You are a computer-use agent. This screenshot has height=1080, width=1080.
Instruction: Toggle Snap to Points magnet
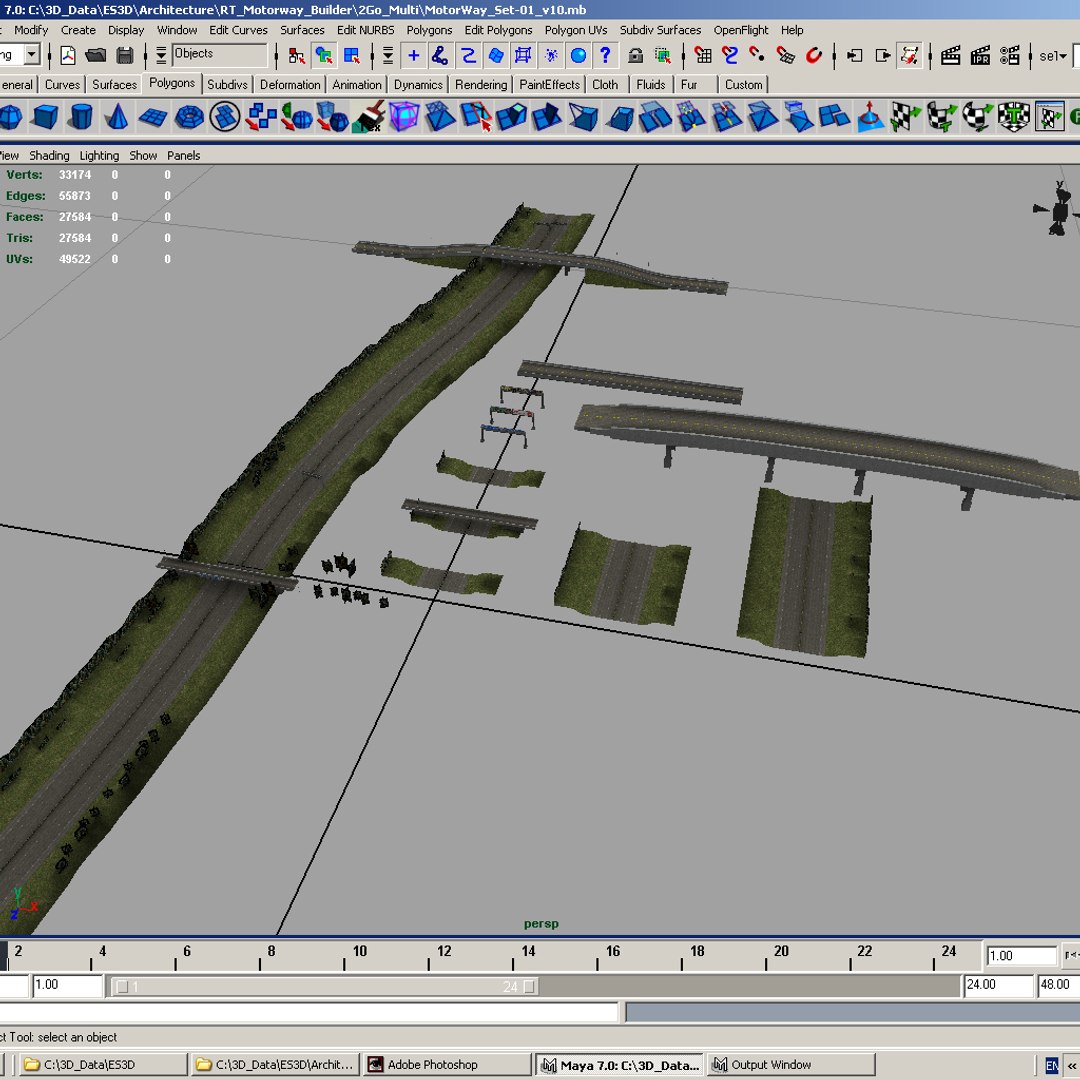(x=757, y=55)
